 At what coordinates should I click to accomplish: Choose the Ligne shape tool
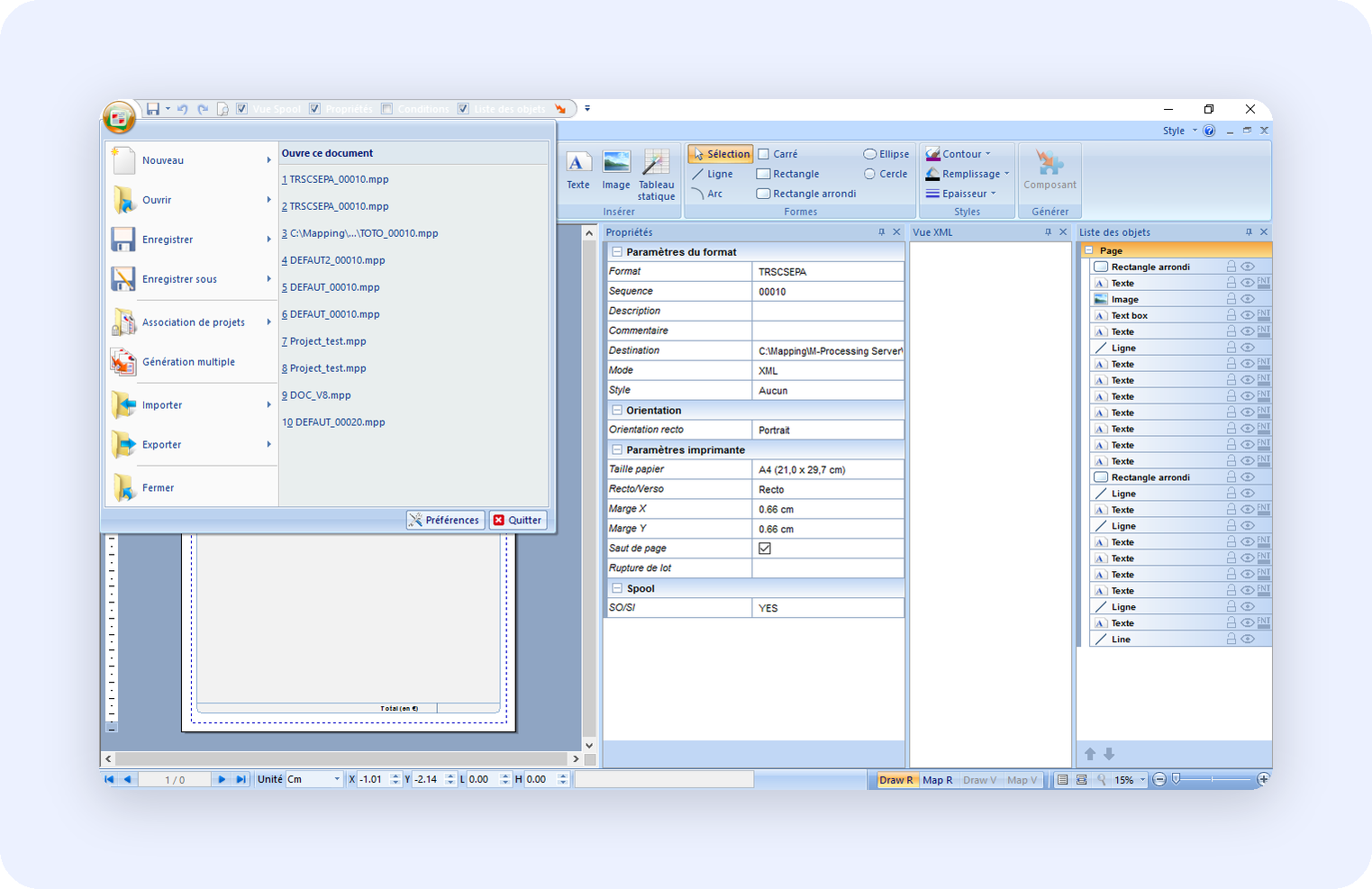713,174
